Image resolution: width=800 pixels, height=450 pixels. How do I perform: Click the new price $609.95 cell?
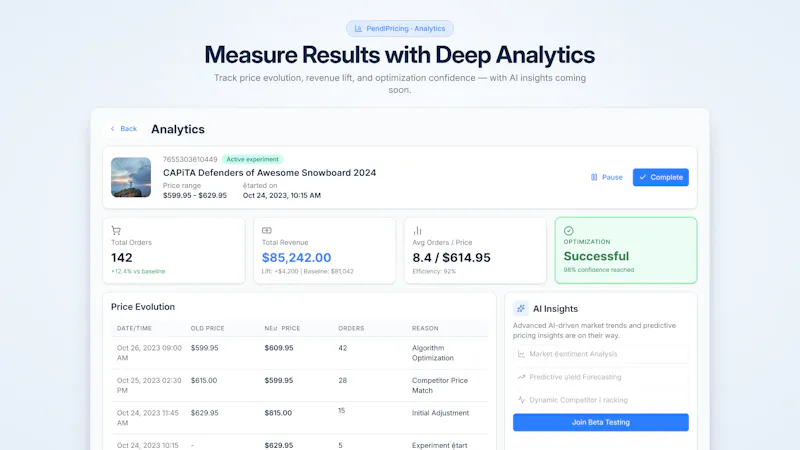(x=279, y=348)
